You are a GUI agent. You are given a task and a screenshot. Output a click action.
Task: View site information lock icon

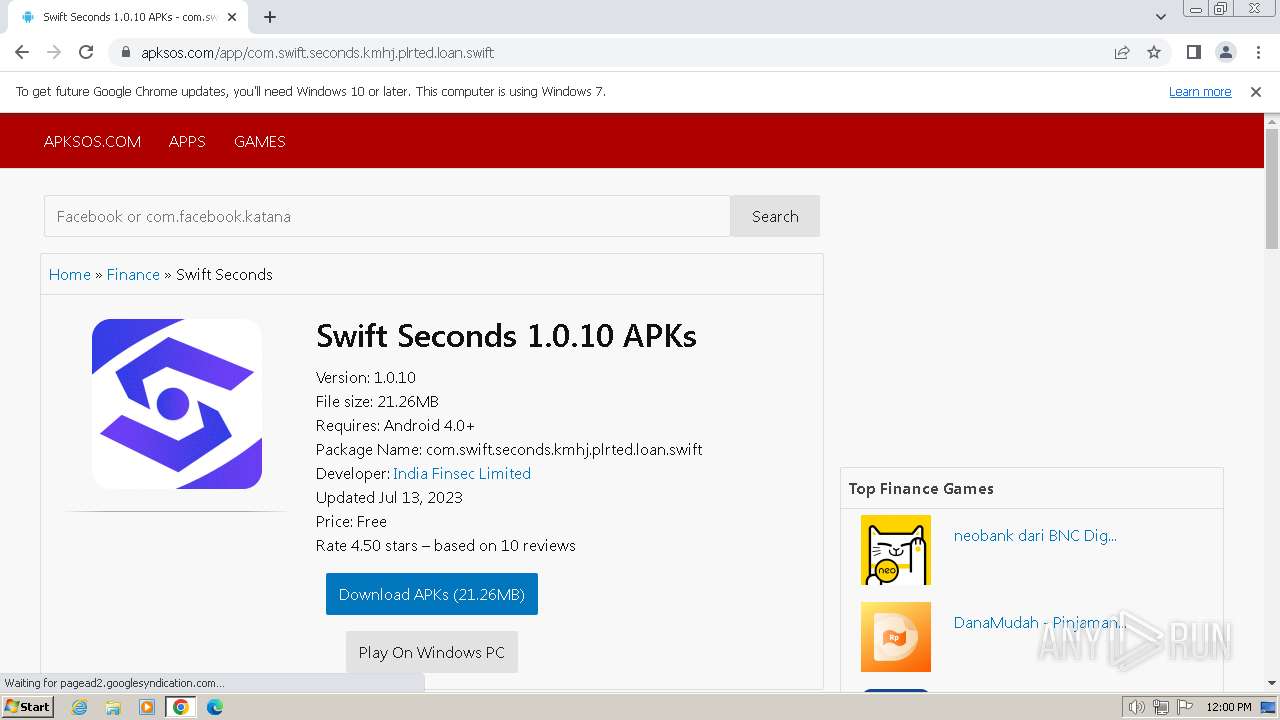point(125,52)
